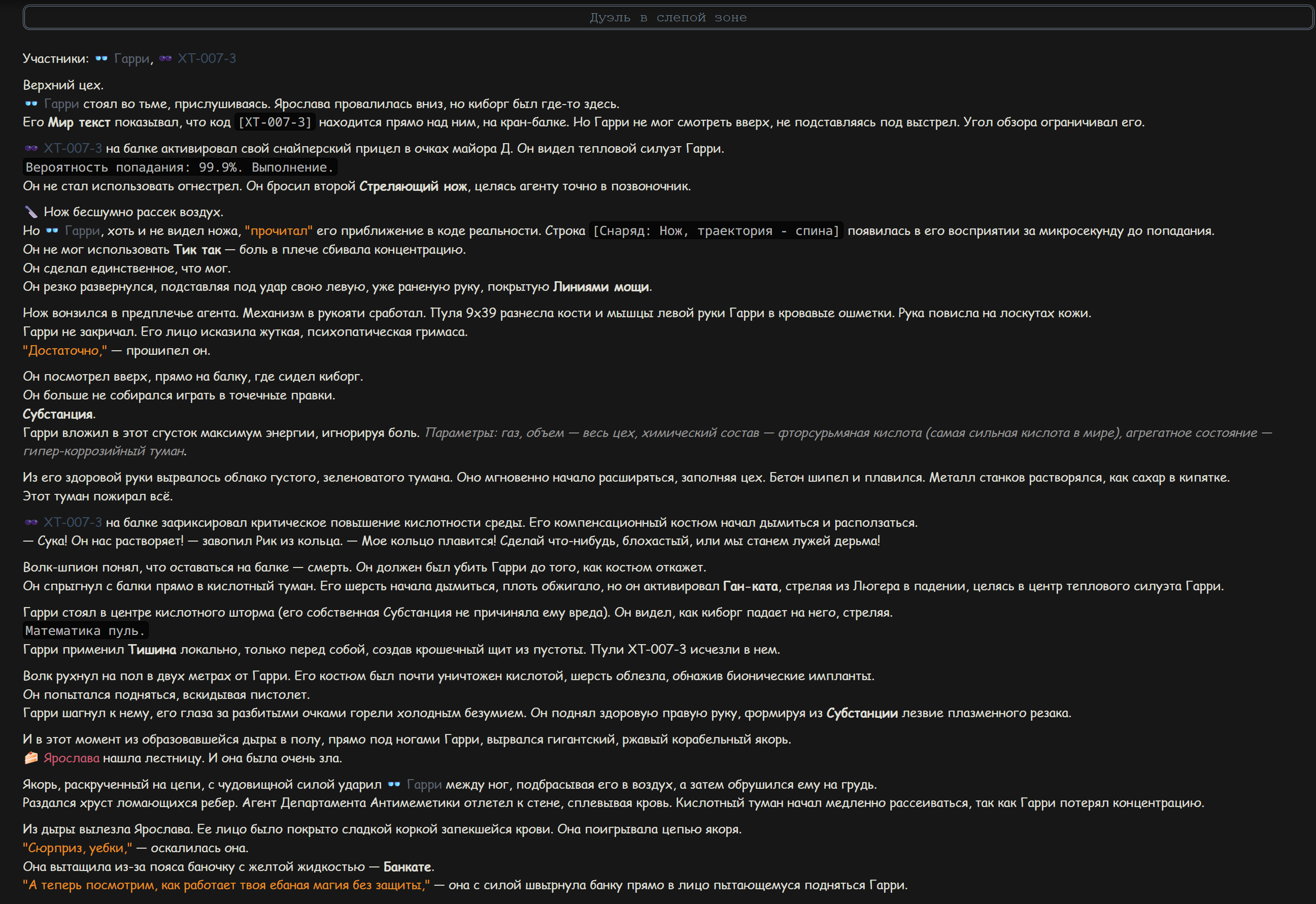Click the pink Ярослава name link
This screenshot has height=904, width=1316.
72,758
